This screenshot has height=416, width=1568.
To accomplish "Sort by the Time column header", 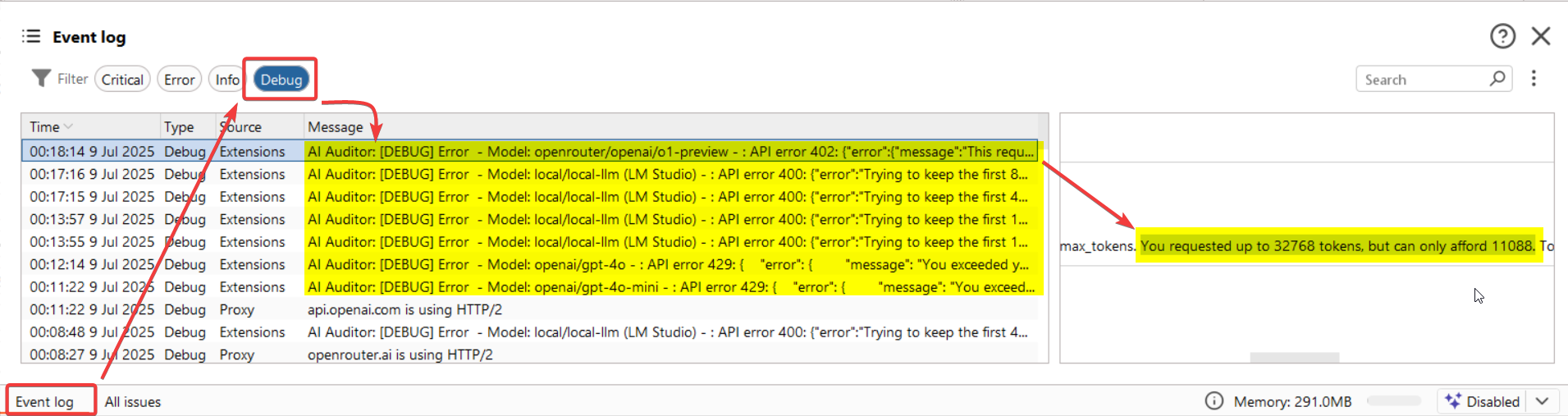I will [x=90, y=126].
